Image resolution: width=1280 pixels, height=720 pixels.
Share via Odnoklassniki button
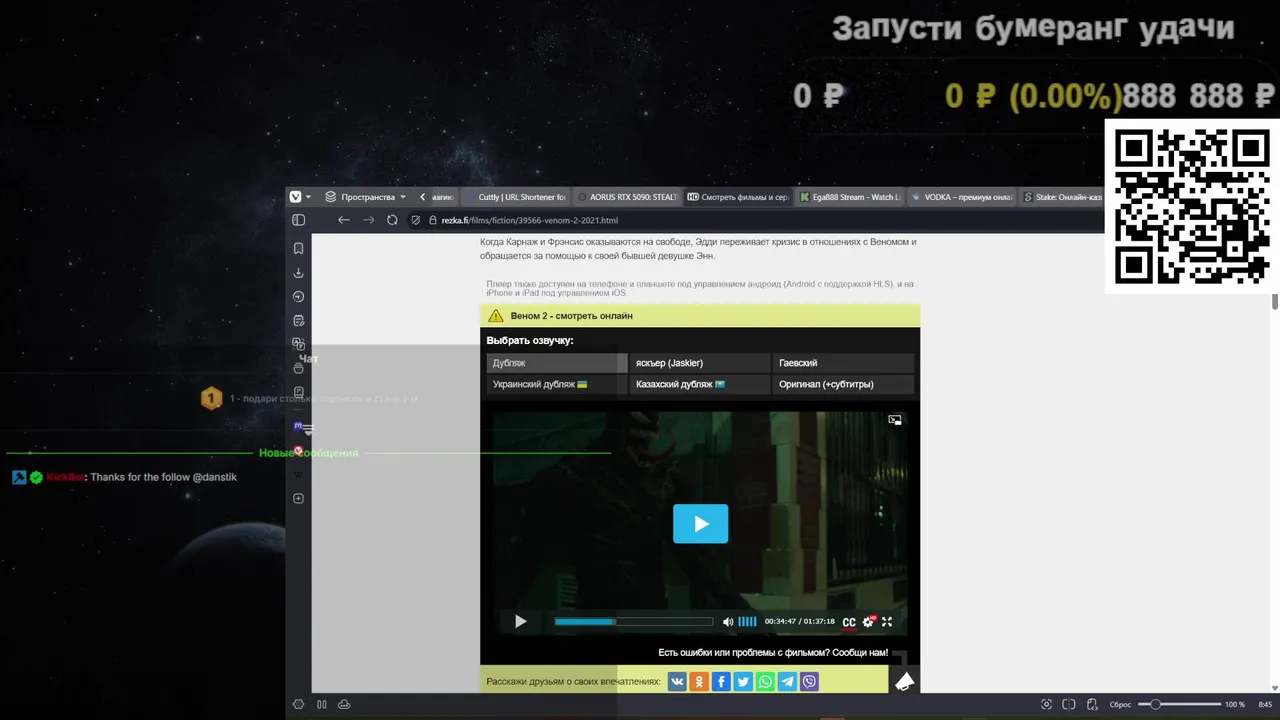pos(699,682)
